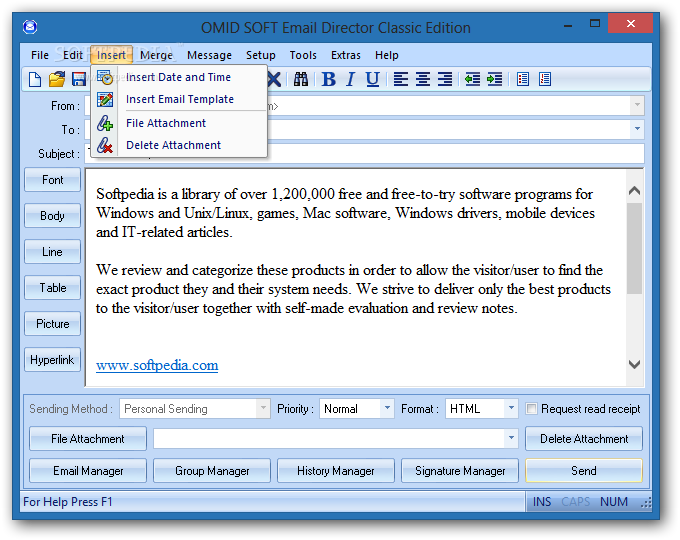The width and height of the screenshot is (680, 540).
Task: Choose Delete Attachment in Insert menu
Action: 179,145
